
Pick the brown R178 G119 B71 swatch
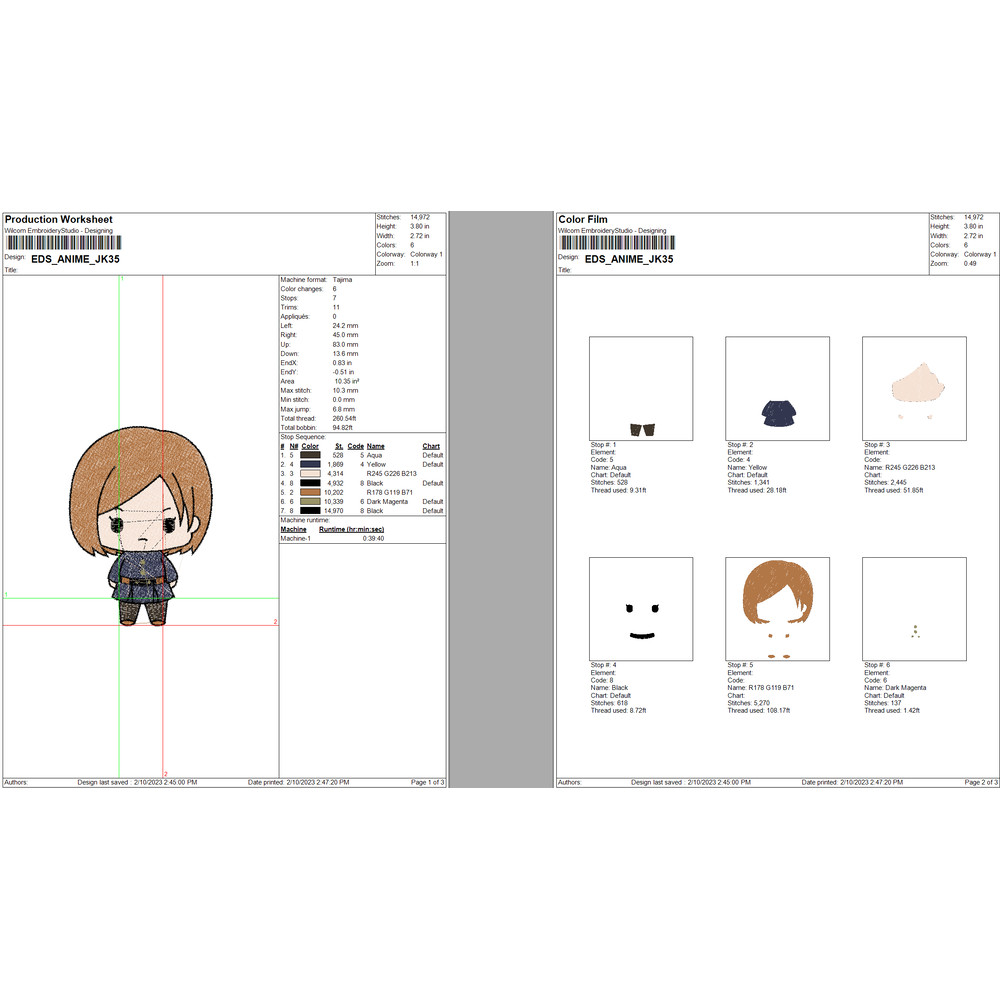[x=310, y=492]
